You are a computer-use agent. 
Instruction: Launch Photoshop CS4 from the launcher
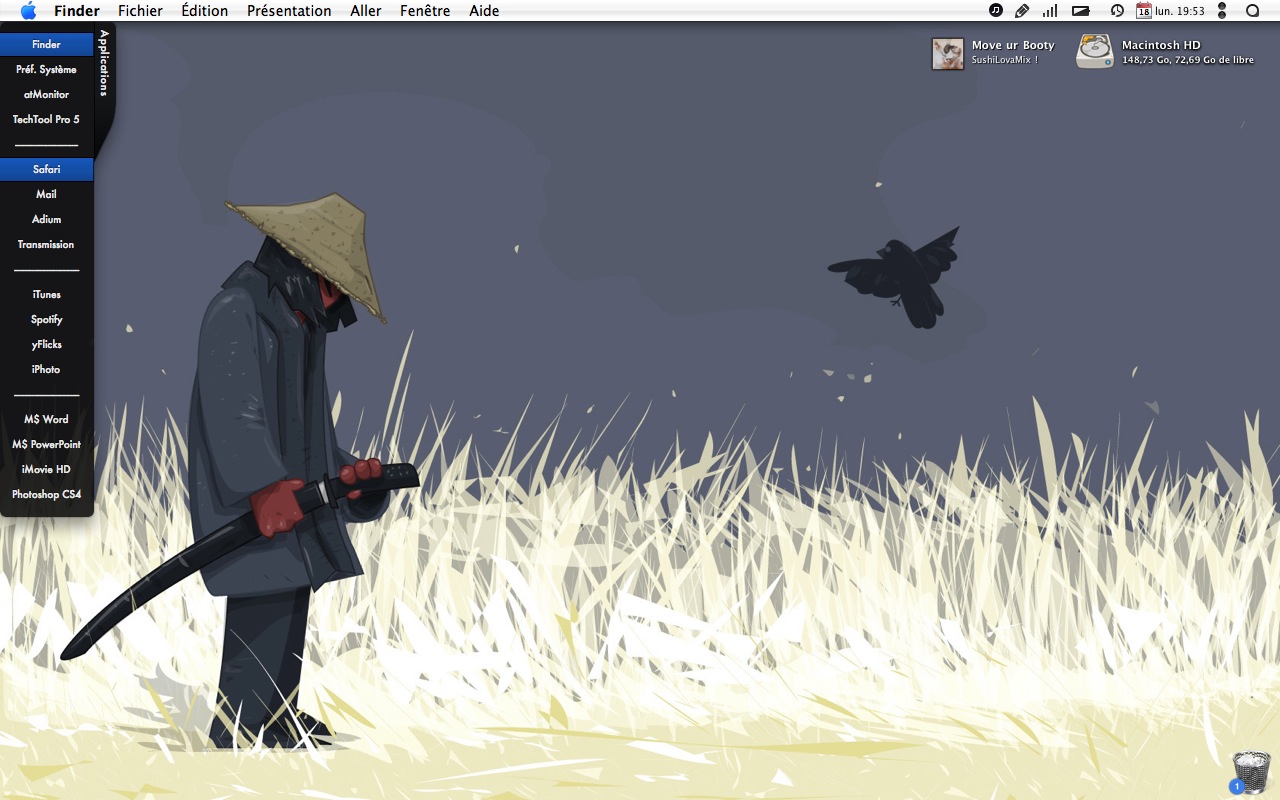click(46, 494)
